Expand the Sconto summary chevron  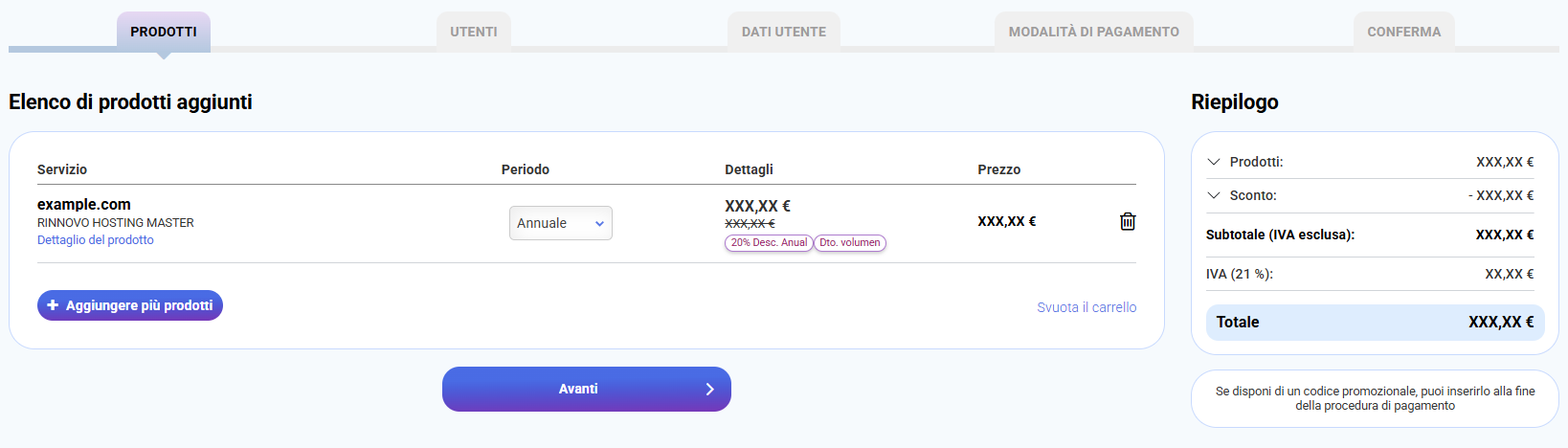click(1214, 195)
